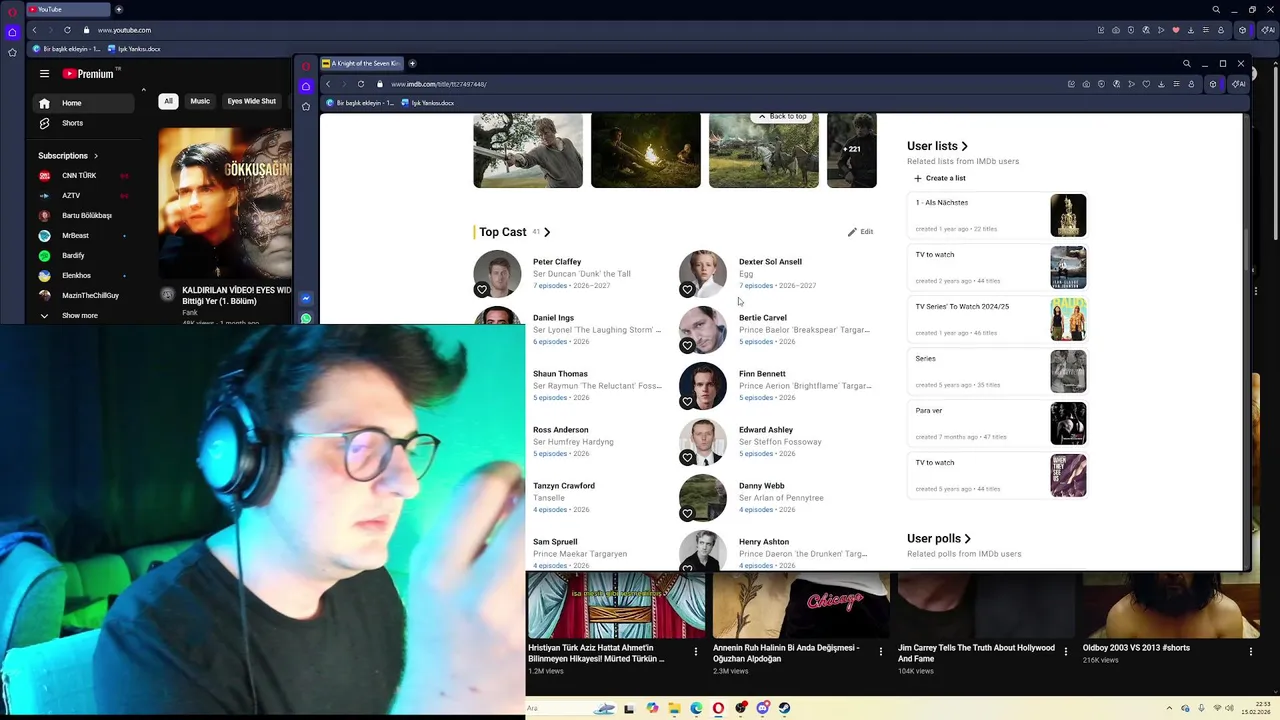Expand the Subscriptions section chevron
Viewport: 1280px width, 720px height.
coord(96,156)
